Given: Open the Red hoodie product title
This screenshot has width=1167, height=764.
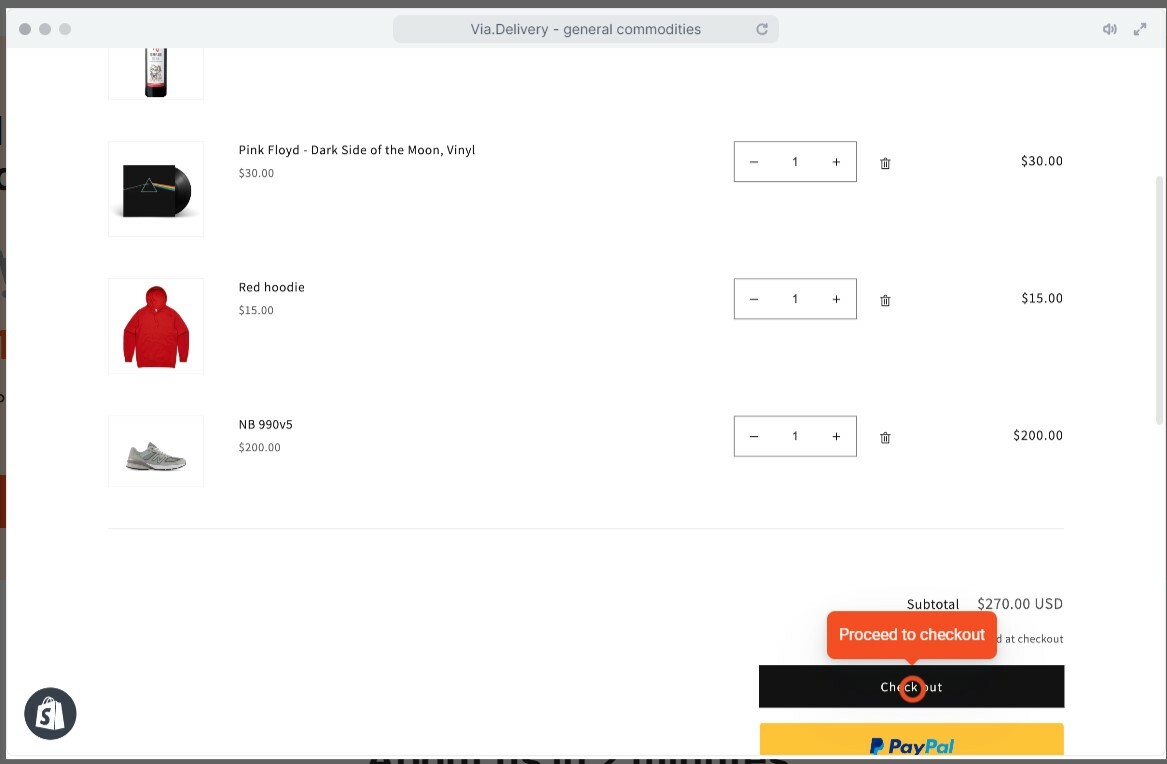Looking at the screenshot, I should [271, 287].
